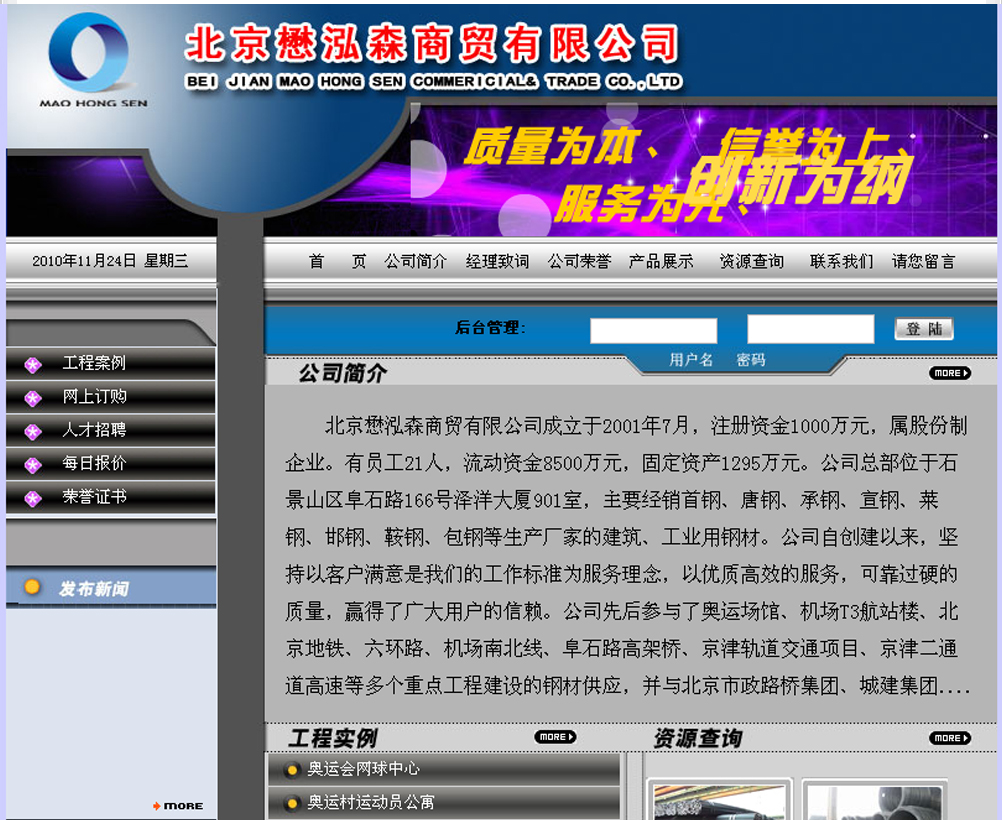This screenshot has height=820, width=1002.
Task: Click the Mao Hong Sen company logo
Action: coord(92,58)
